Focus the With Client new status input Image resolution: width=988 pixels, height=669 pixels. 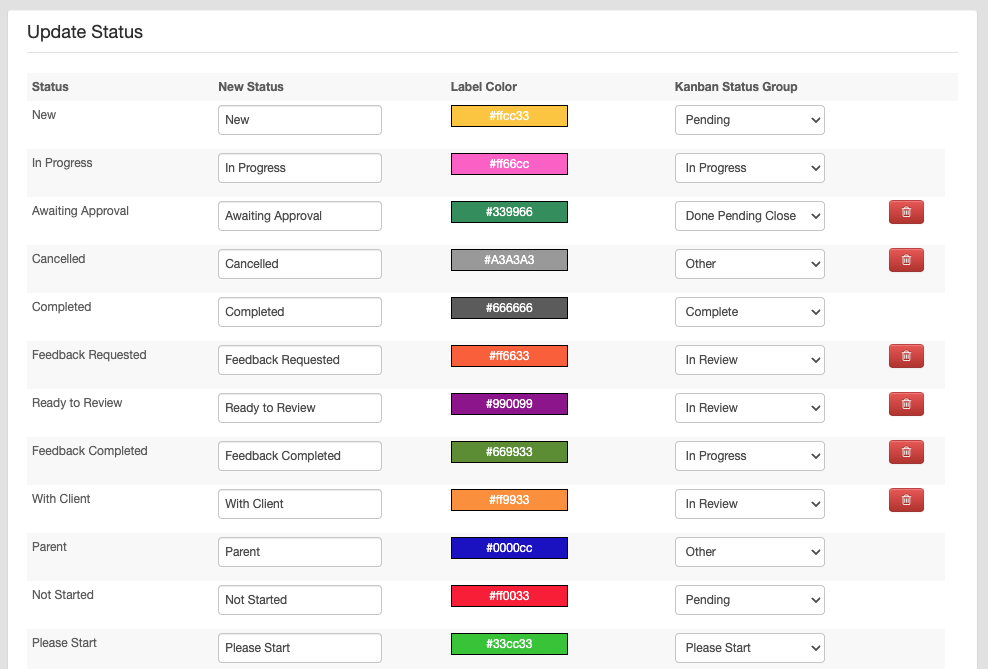[300, 504]
